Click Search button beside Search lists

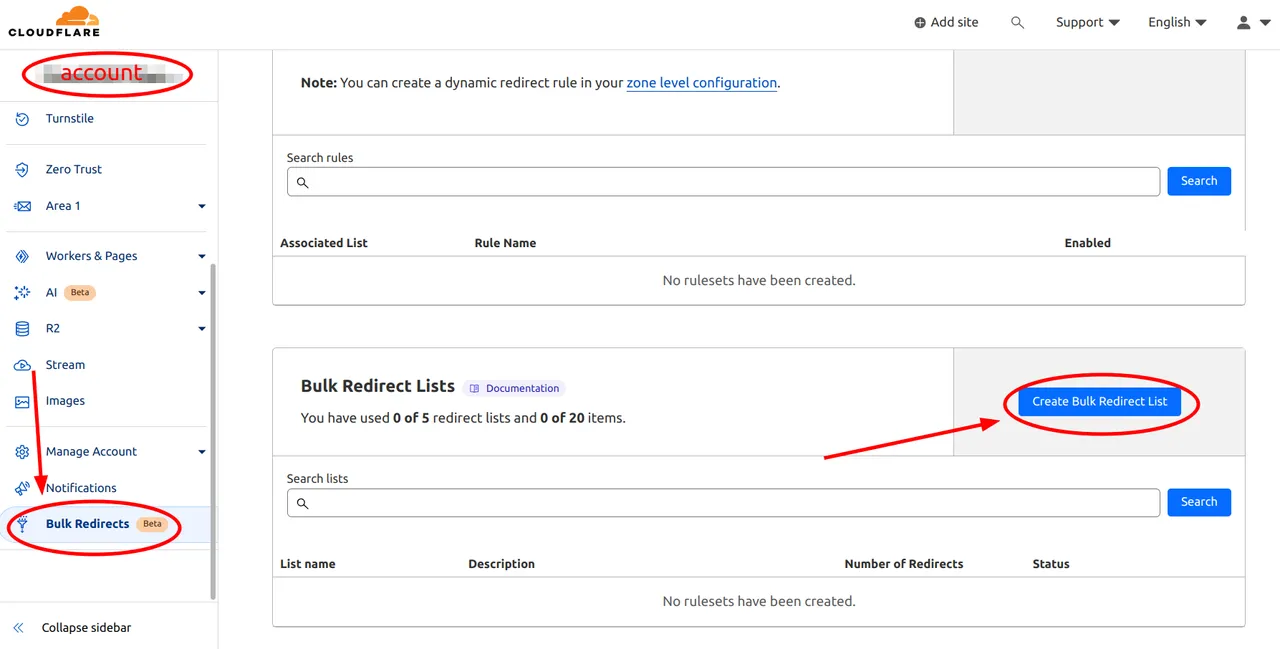[x=1199, y=502]
